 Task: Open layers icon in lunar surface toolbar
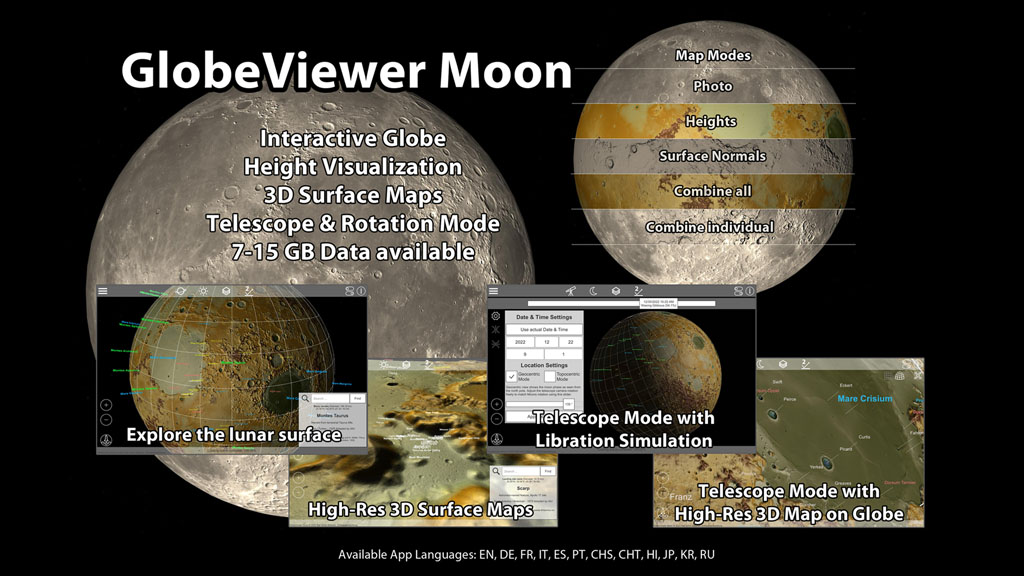[x=349, y=291]
